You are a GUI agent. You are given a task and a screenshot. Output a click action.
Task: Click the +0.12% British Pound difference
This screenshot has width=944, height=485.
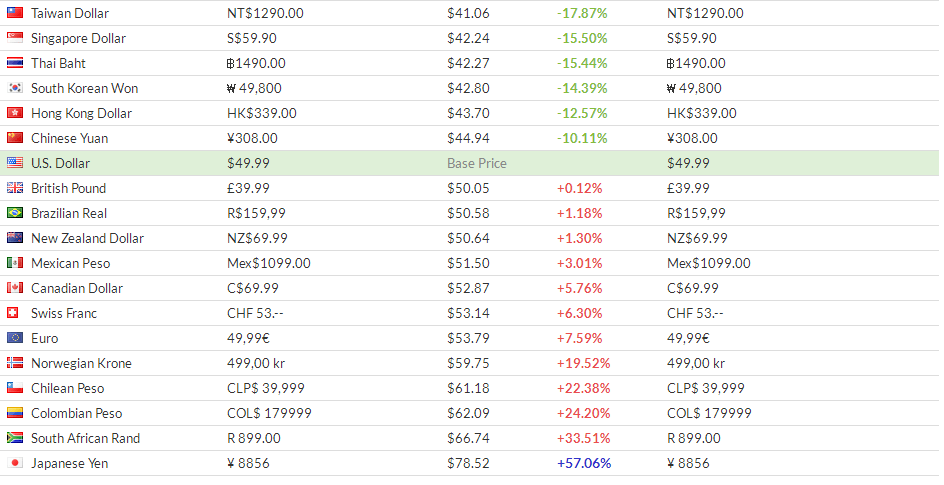tap(580, 188)
